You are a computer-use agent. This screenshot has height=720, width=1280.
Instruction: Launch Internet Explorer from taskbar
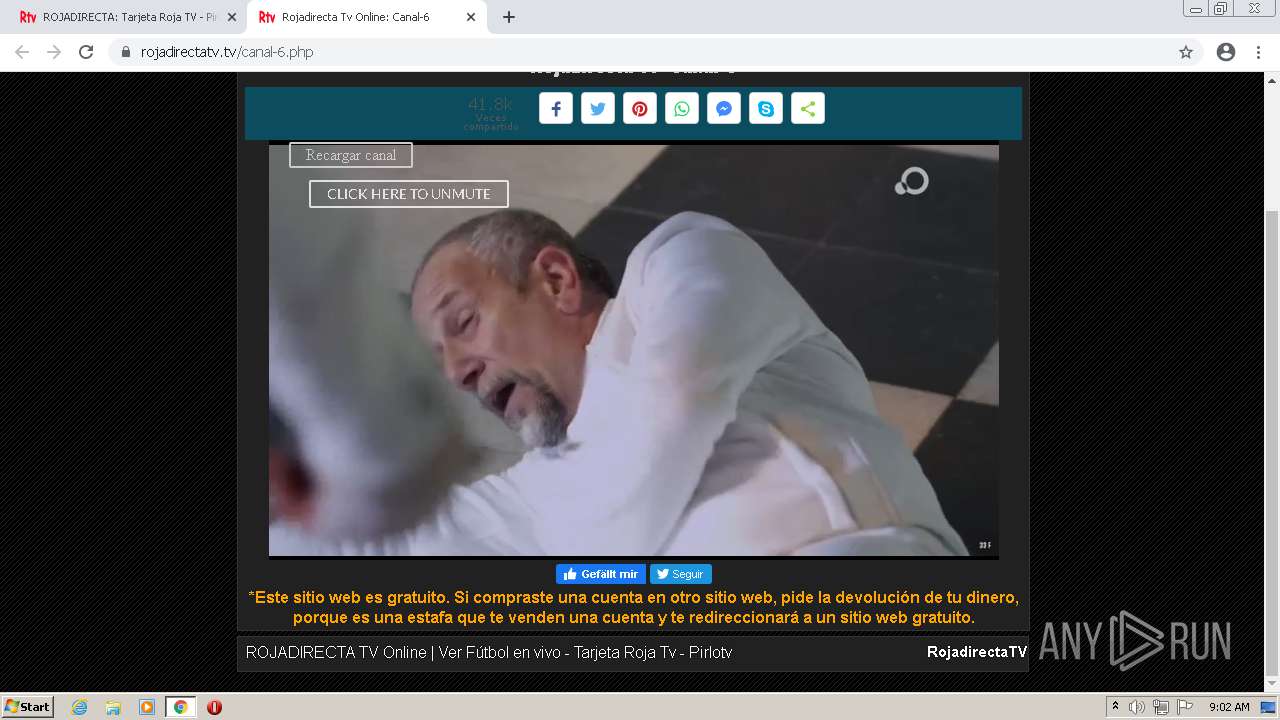79,707
